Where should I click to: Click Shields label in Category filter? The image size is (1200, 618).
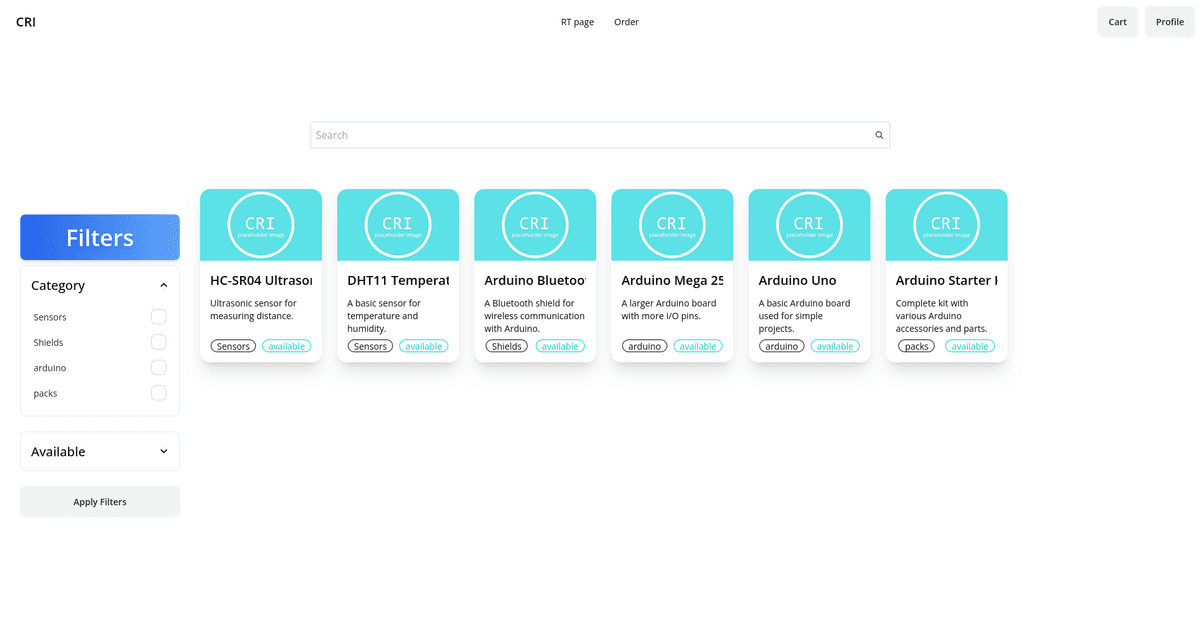(x=48, y=342)
